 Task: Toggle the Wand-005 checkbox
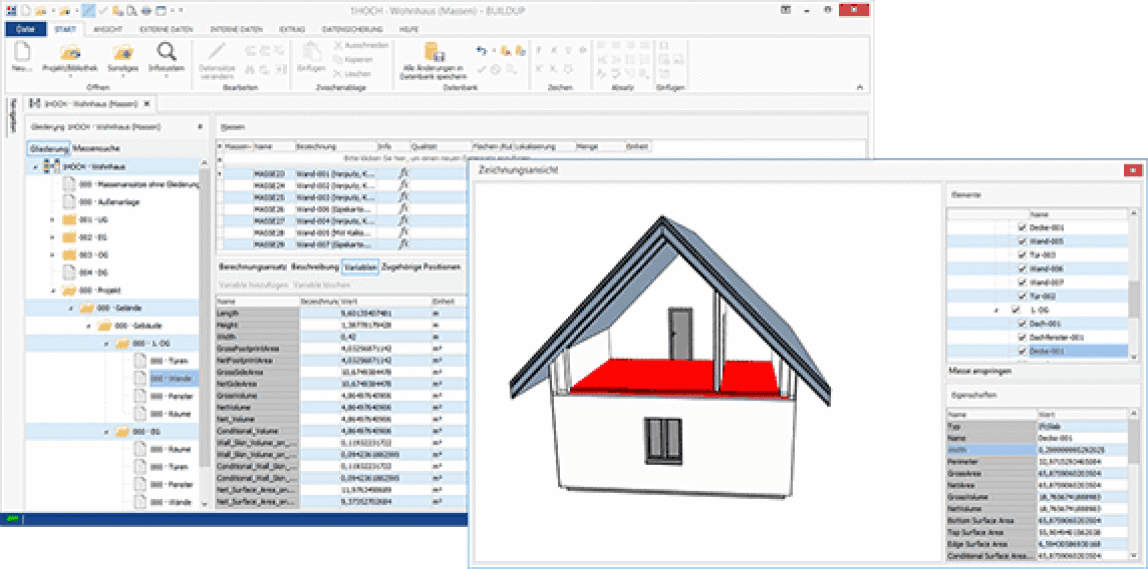(x=1021, y=241)
